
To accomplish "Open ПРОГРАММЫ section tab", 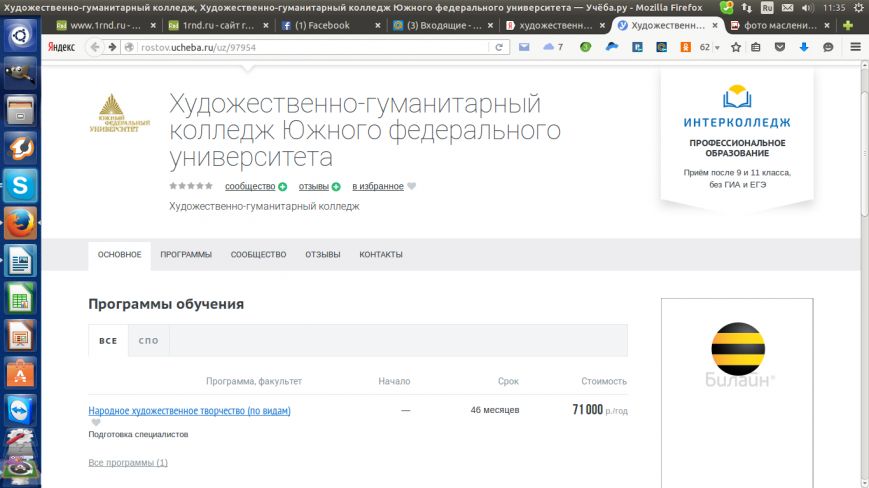I will (x=186, y=255).
